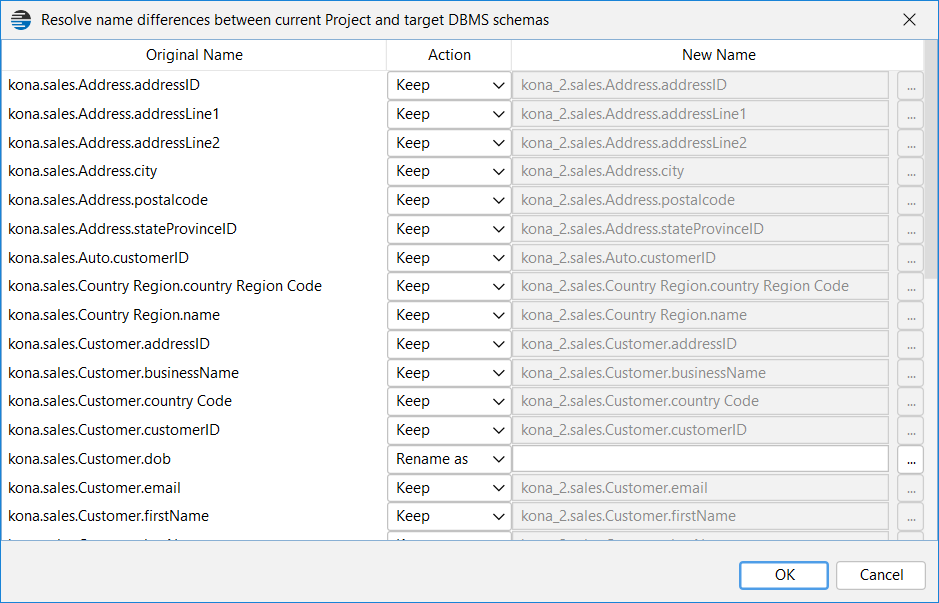Open Action dropdown for kona.sales.Customer.addressID
Image resolution: width=939 pixels, height=603 pixels.
449,344
